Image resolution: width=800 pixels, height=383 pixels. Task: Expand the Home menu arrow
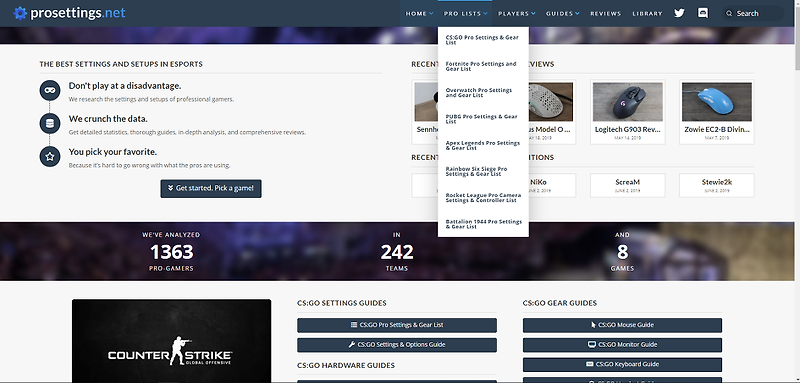point(431,14)
